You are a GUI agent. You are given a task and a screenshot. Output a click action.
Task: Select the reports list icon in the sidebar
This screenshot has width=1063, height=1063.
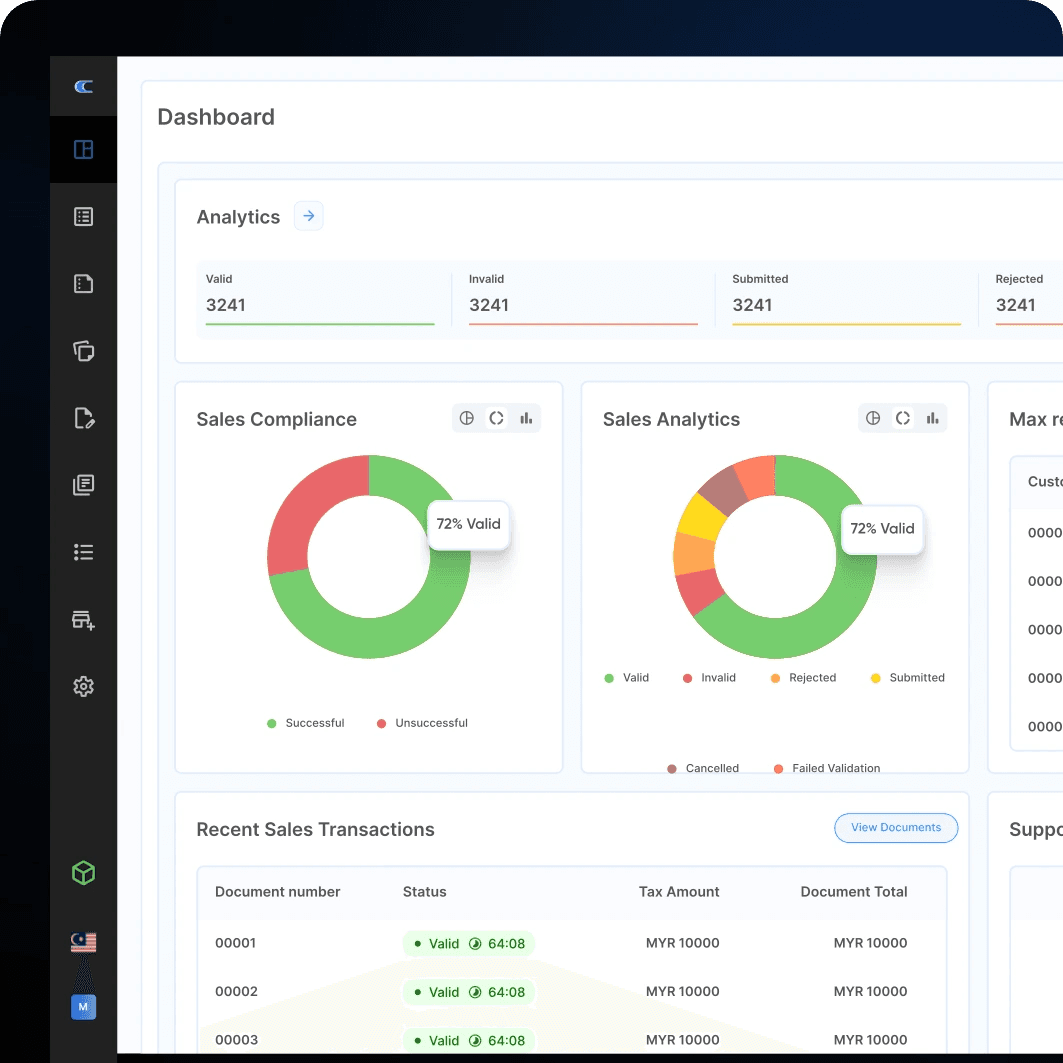click(x=84, y=216)
